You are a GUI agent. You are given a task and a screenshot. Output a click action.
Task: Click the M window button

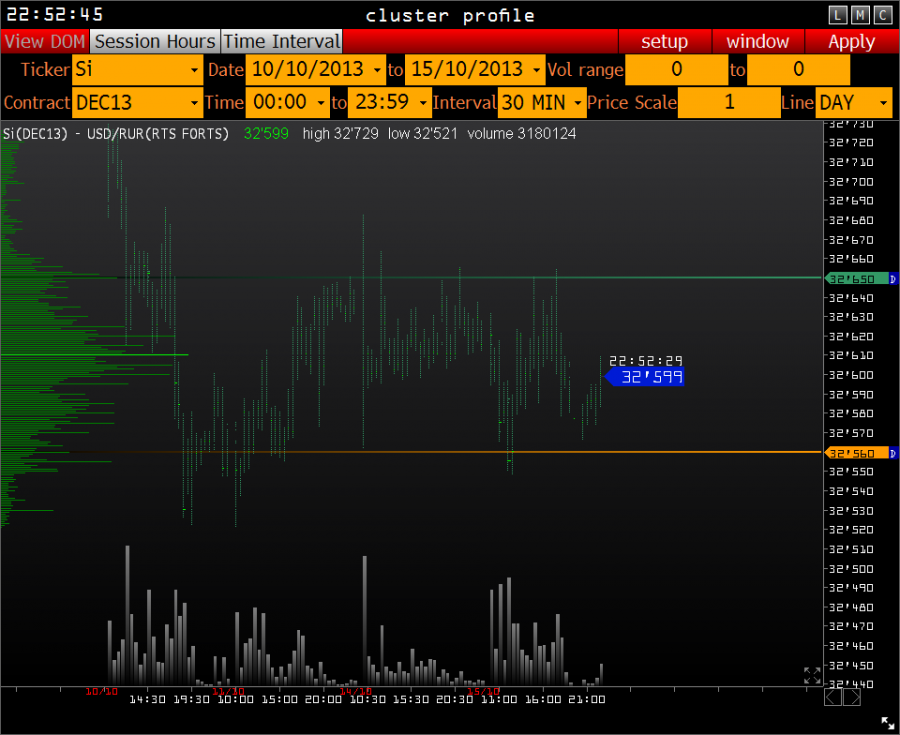(860, 15)
